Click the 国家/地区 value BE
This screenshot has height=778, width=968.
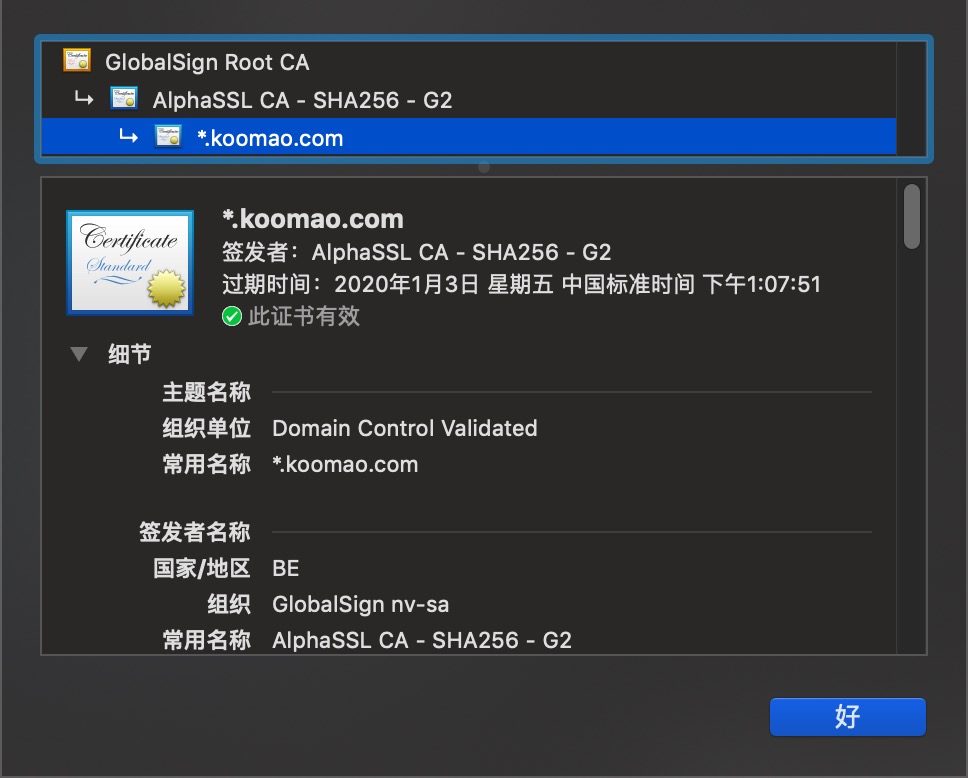(286, 568)
